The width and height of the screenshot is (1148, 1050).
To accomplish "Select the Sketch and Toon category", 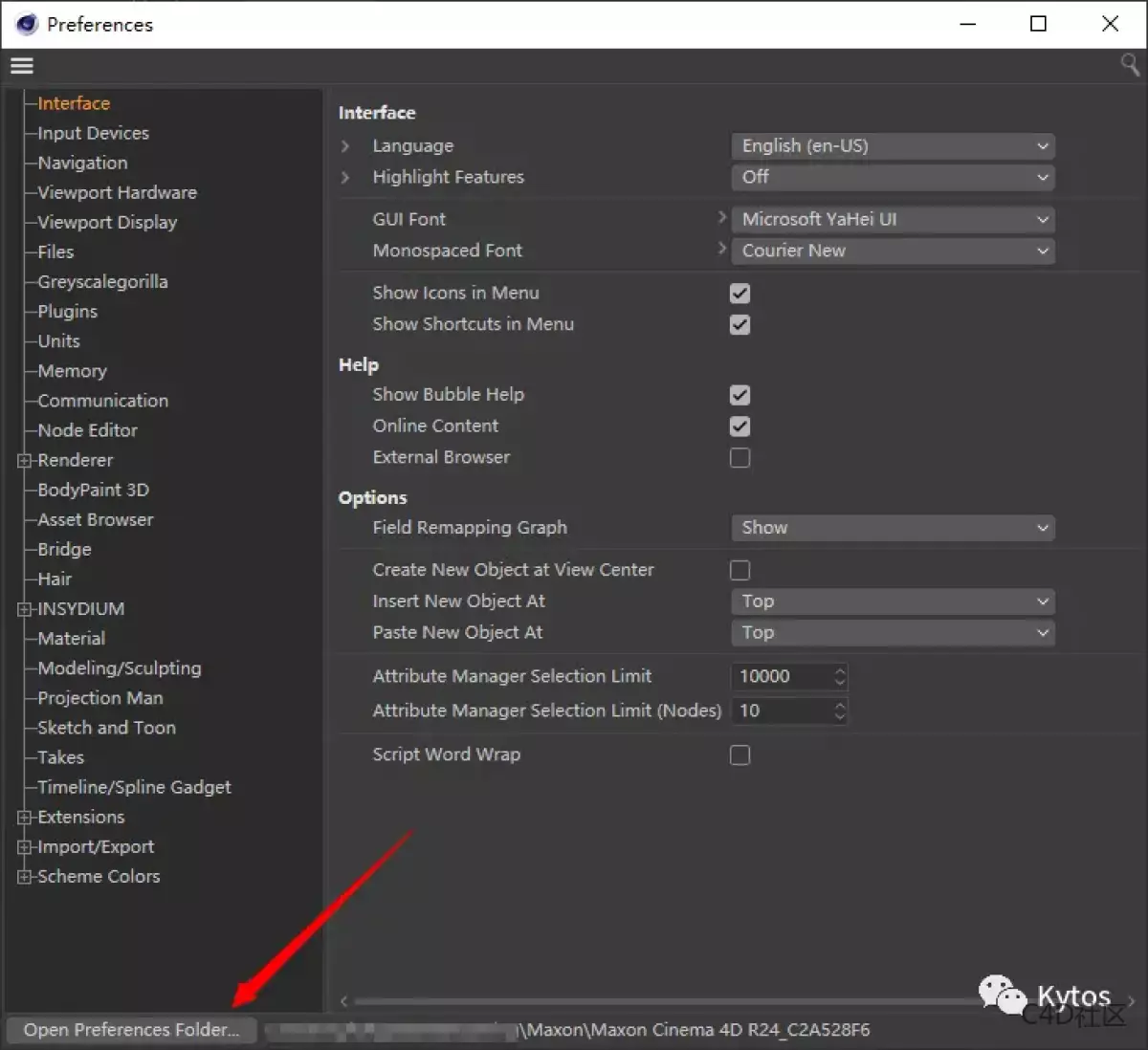I will pyautogui.click(x=106, y=728).
